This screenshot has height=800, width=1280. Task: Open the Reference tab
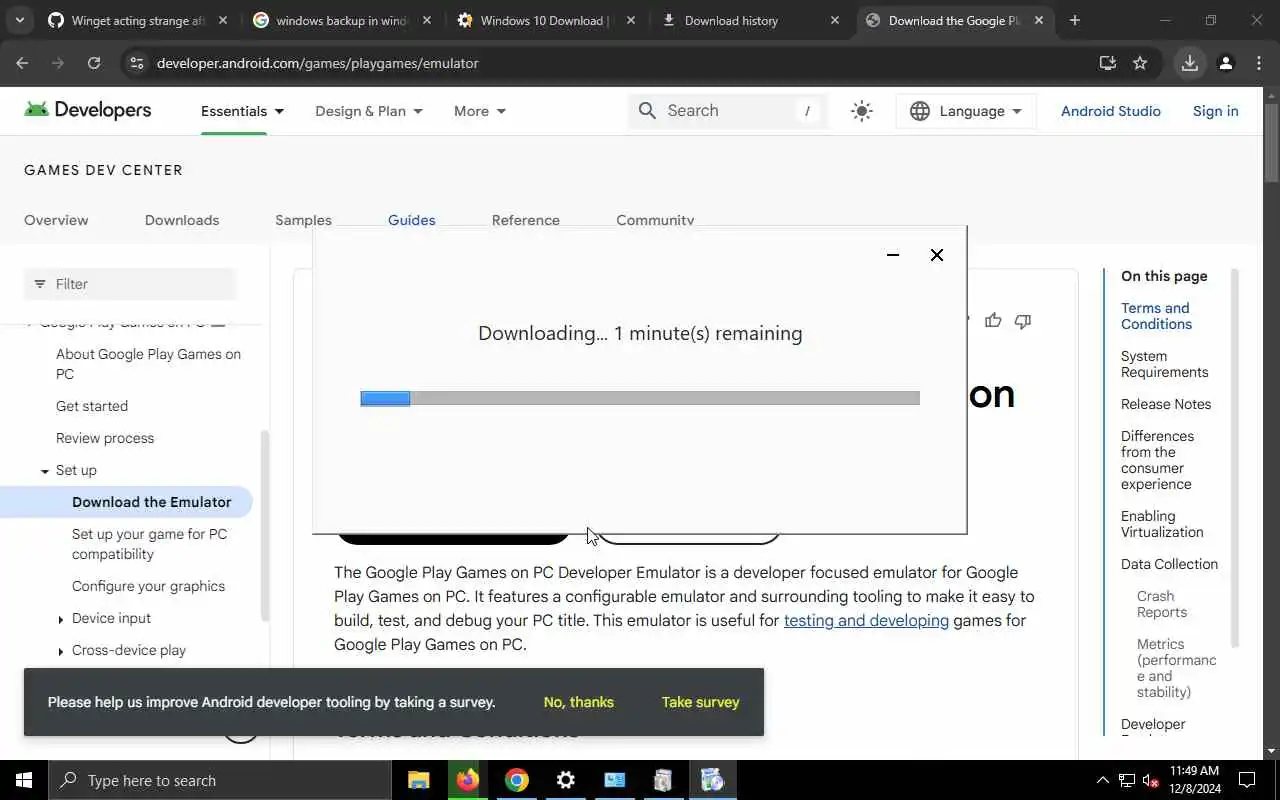tap(526, 220)
